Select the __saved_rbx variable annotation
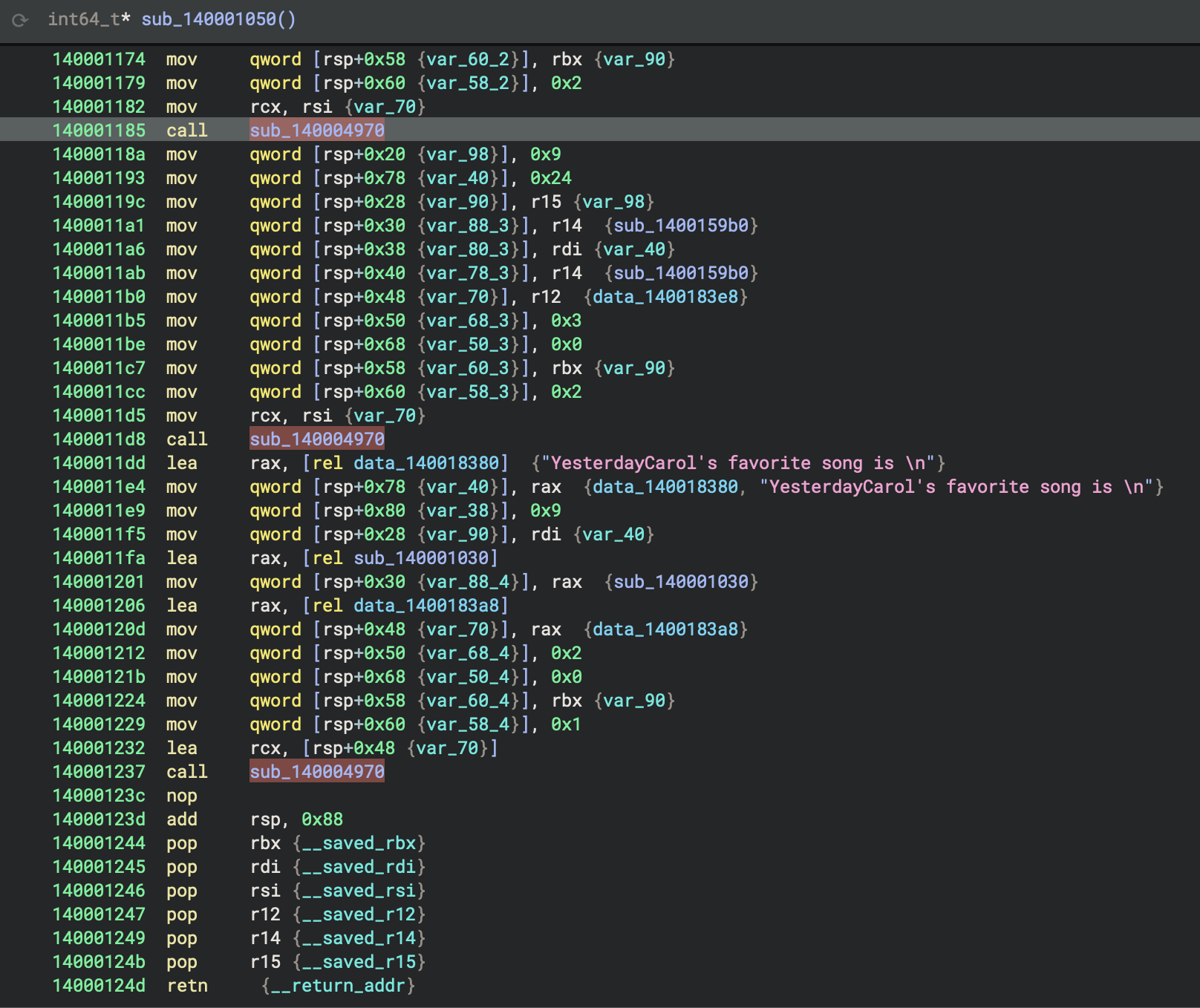Screen dimensions: 1200x1008 [359, 843]
